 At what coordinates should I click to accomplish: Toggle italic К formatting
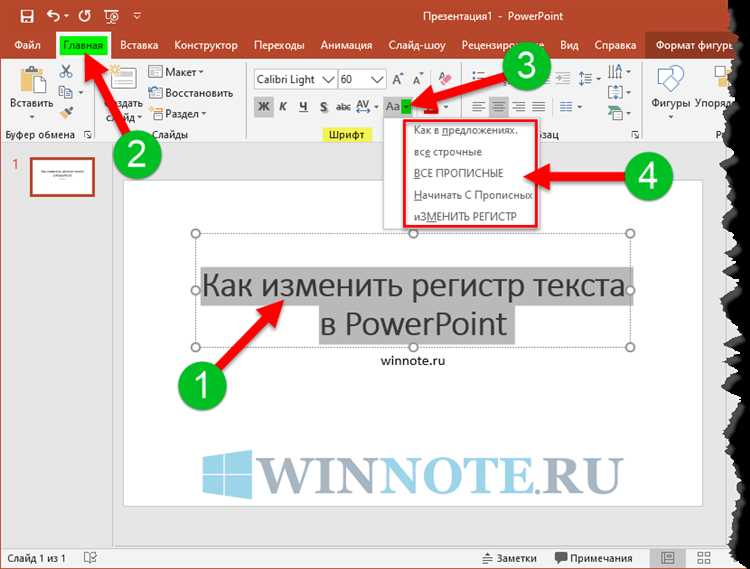(283, 107)
